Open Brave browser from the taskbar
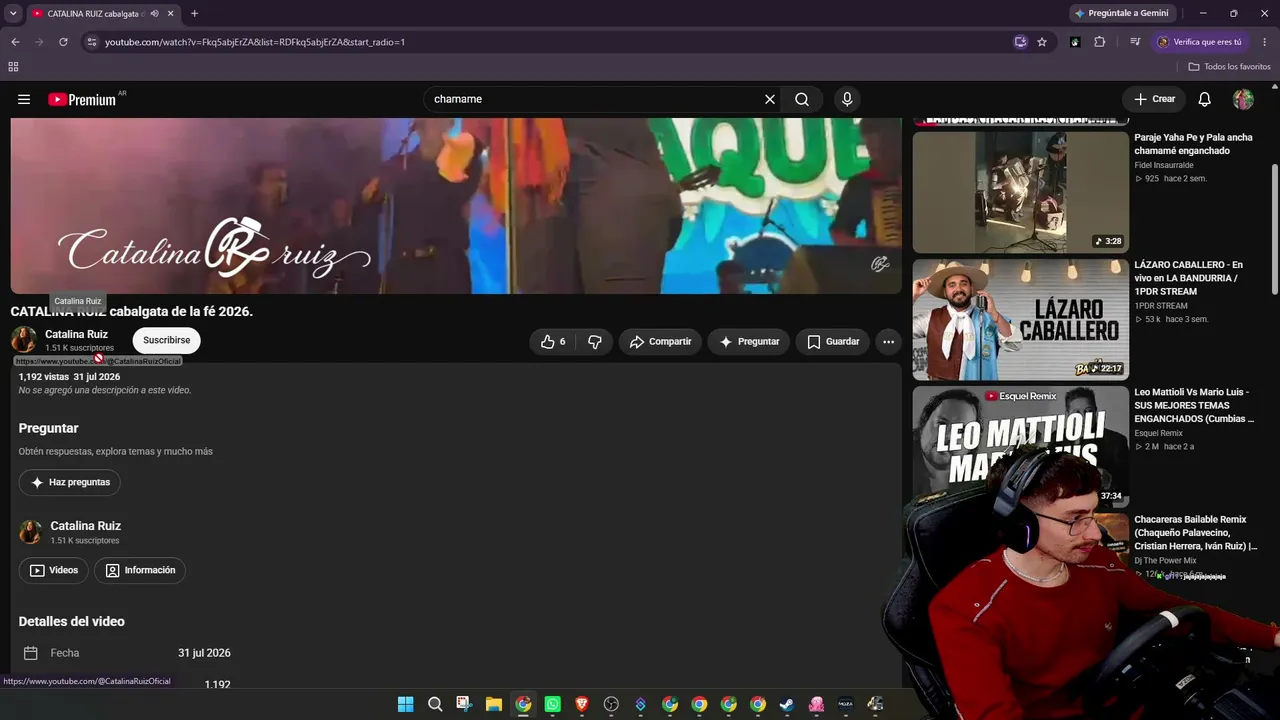The height and width of the screenshot is (720, 1280). pos(582,704)
